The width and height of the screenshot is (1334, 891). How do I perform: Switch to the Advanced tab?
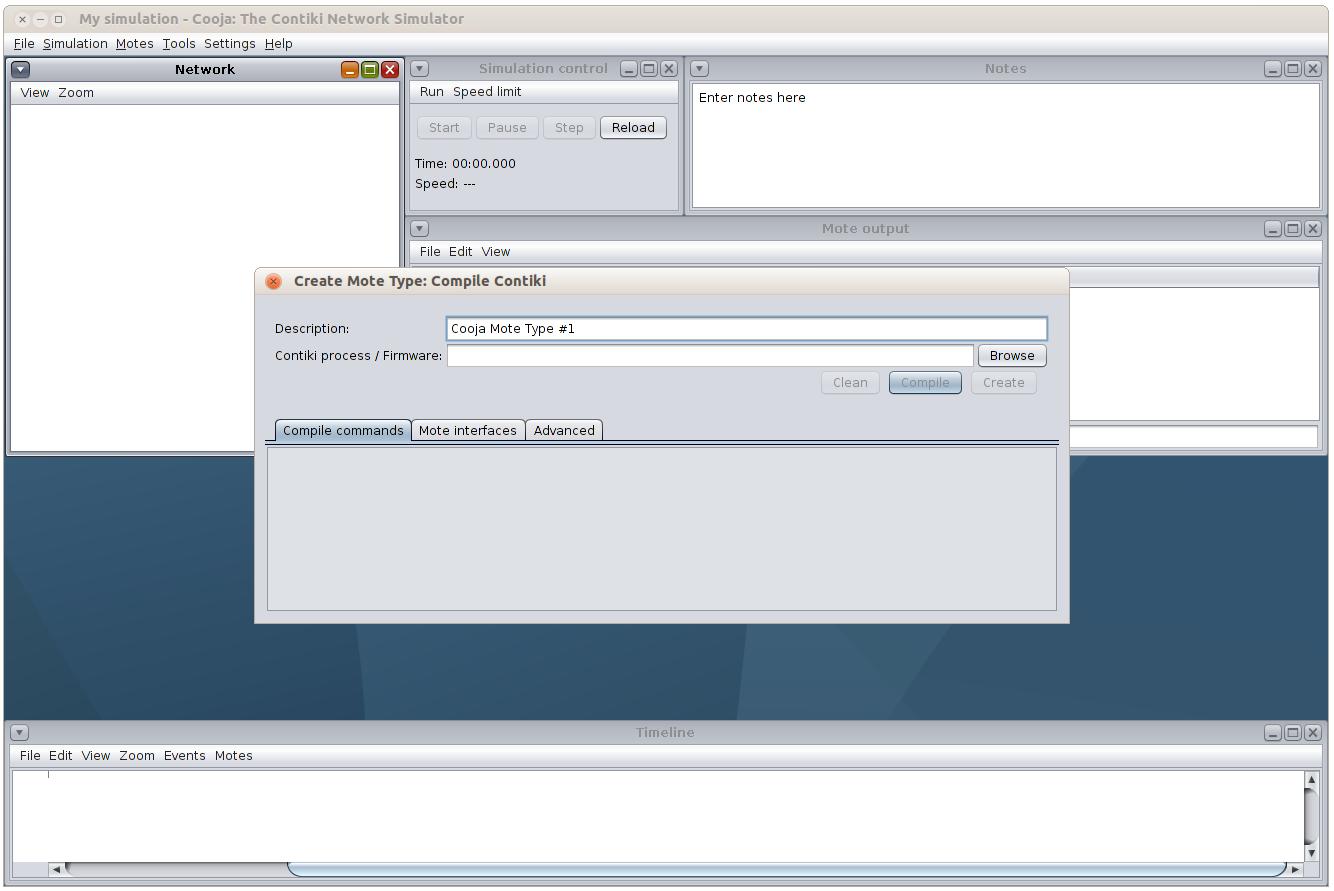pyautogui.click(x=564, y=431)
